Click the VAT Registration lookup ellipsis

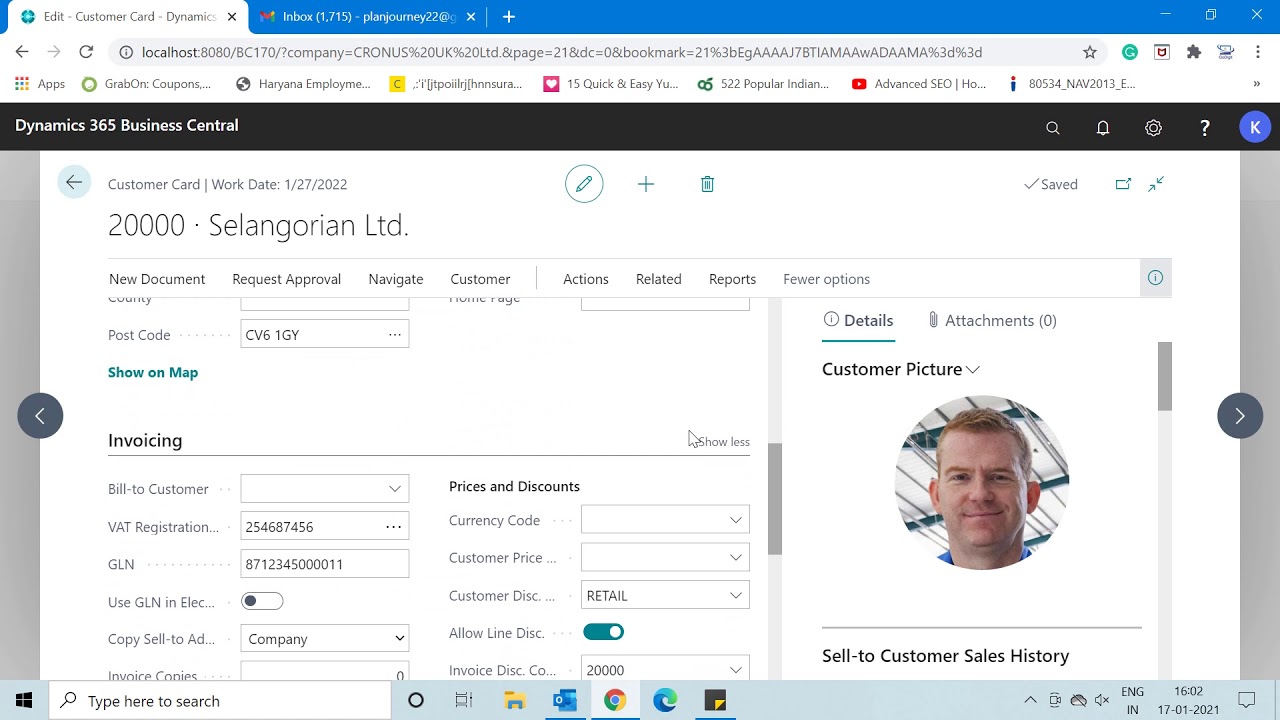pyautogui.click(x=394, y=527)
